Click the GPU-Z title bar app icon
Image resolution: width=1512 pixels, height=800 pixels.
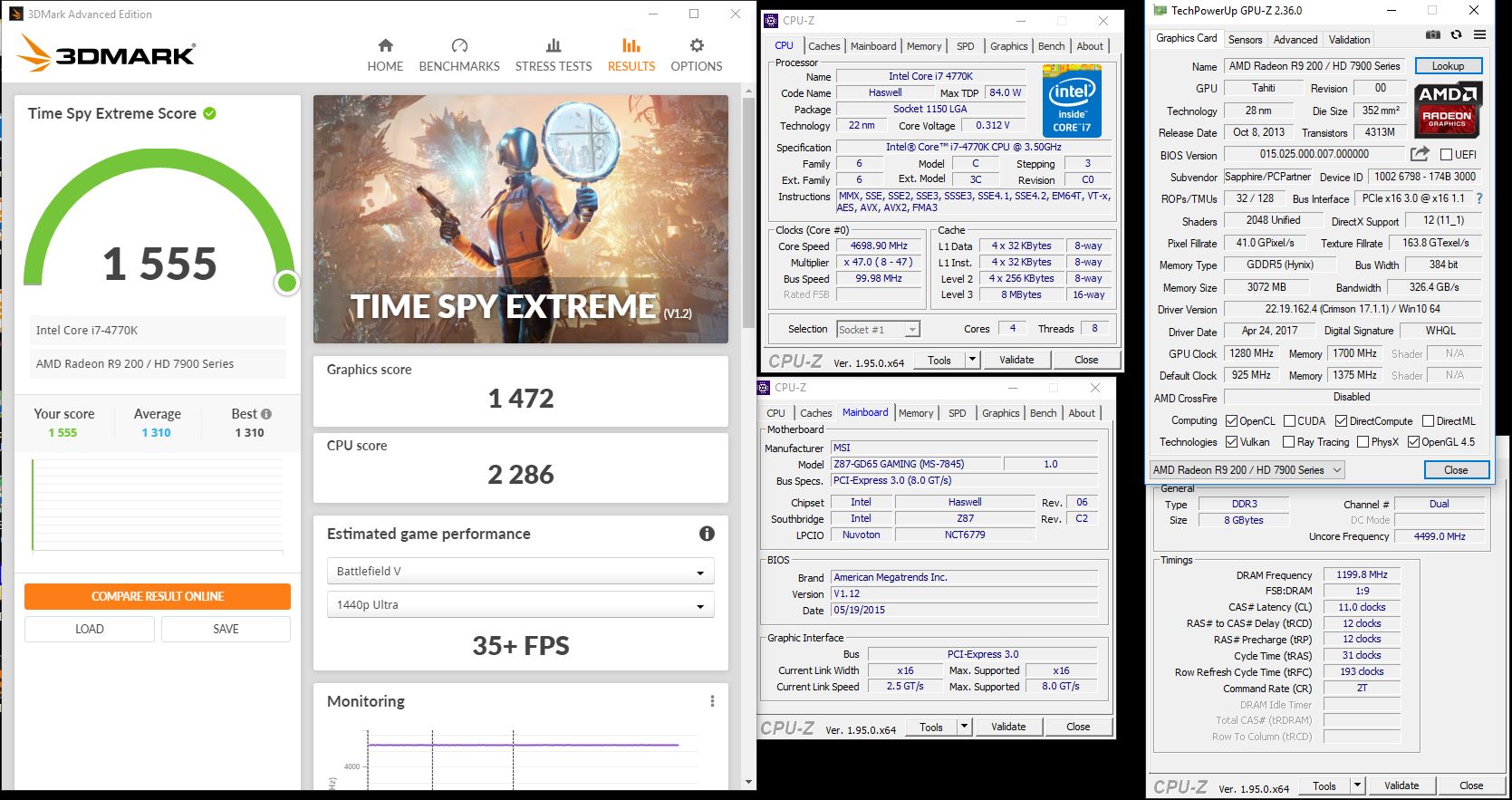(x=1160, y=10)
